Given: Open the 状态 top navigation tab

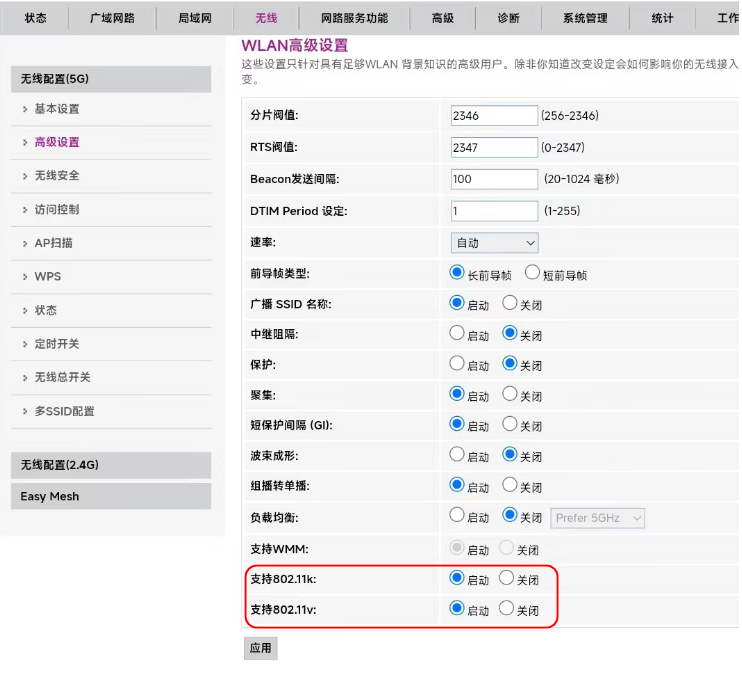Looking at the screenshot, I should 35,18.
